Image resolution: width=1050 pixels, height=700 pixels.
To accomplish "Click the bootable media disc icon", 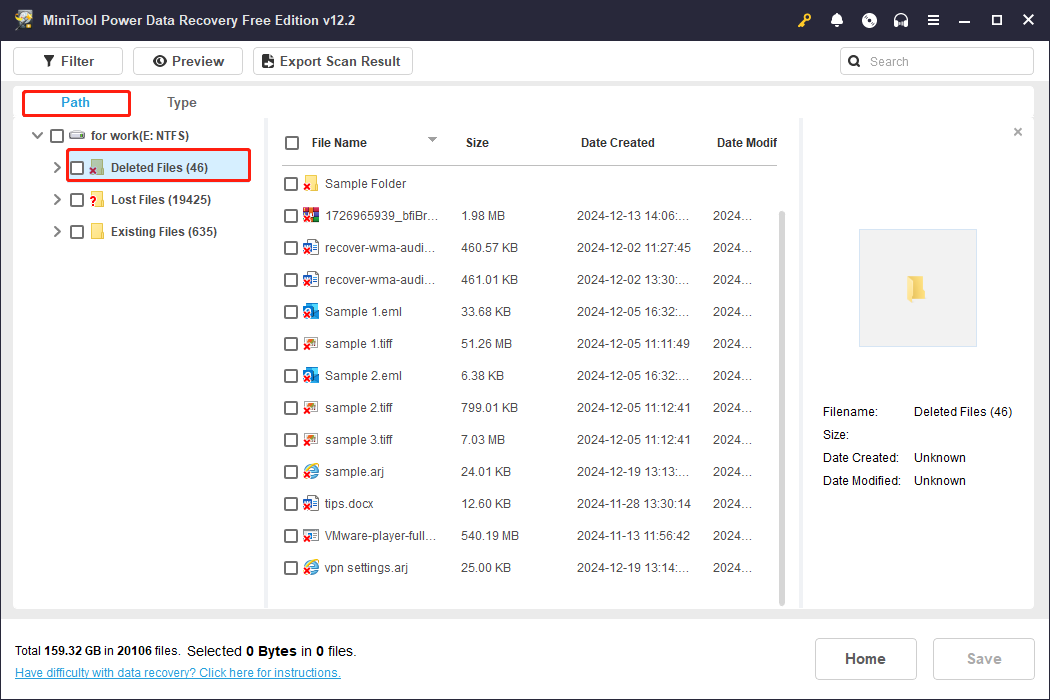I will [869, 20].
